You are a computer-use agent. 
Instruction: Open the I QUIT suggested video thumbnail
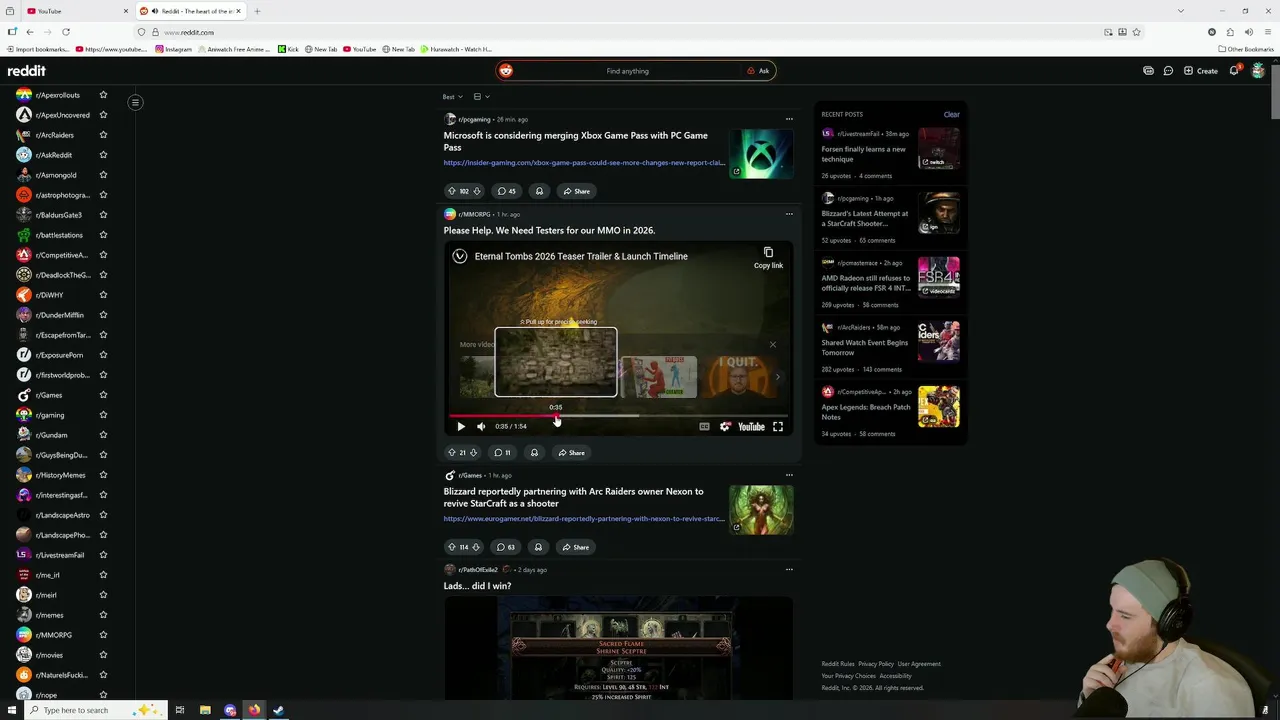(740, 376)
